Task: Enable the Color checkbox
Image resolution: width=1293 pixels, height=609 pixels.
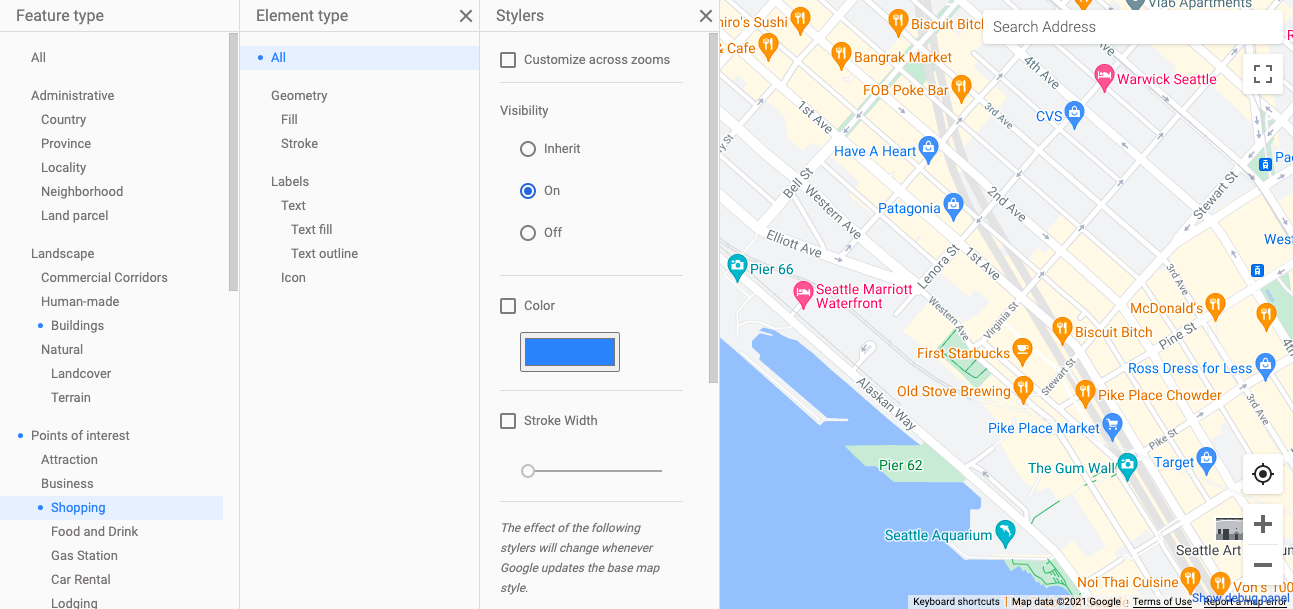Action: pyautogui.click(x=508, y=306)
